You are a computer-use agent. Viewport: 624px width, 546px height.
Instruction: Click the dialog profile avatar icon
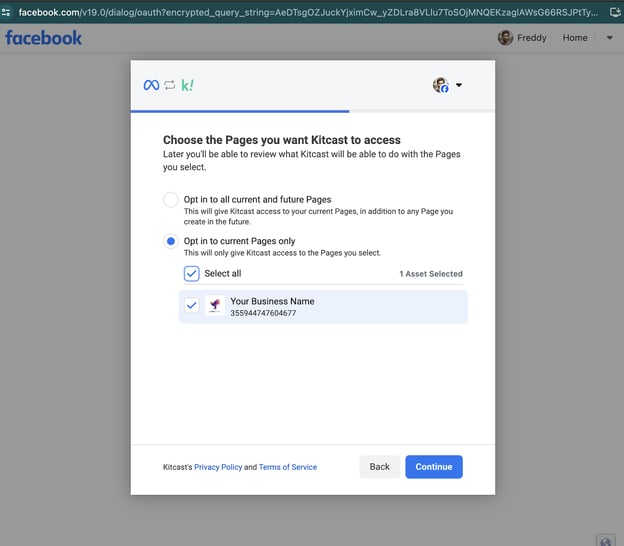point(441,85)
